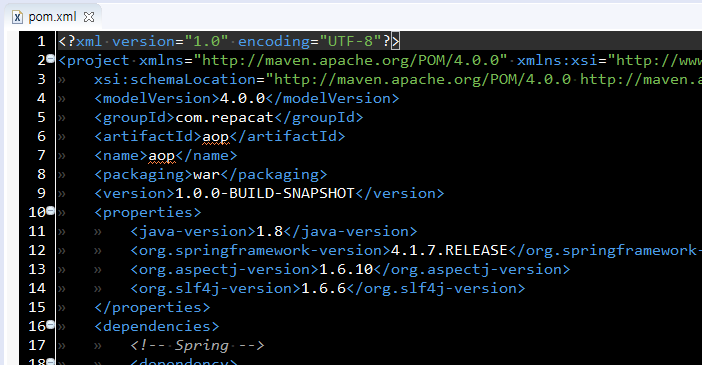Click the opening properties tag on line 10

(x=148, y=212)
